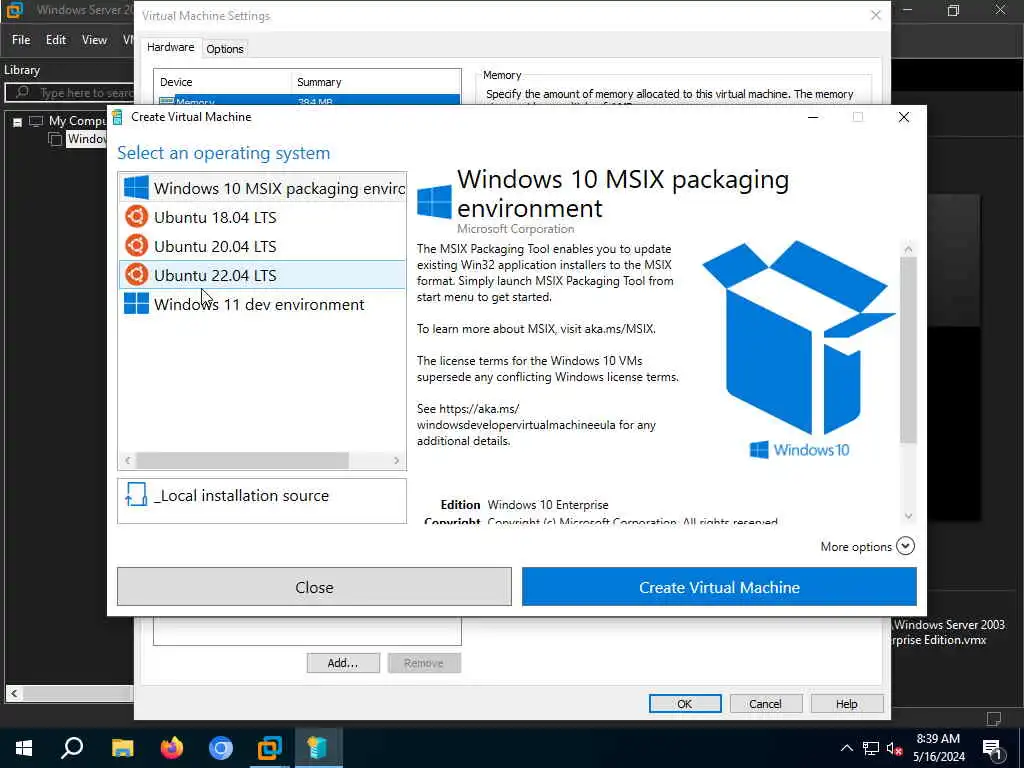Open taskbar Search icon
The height and width of the screenshot is (768, 1024).
tap(72, 748)
